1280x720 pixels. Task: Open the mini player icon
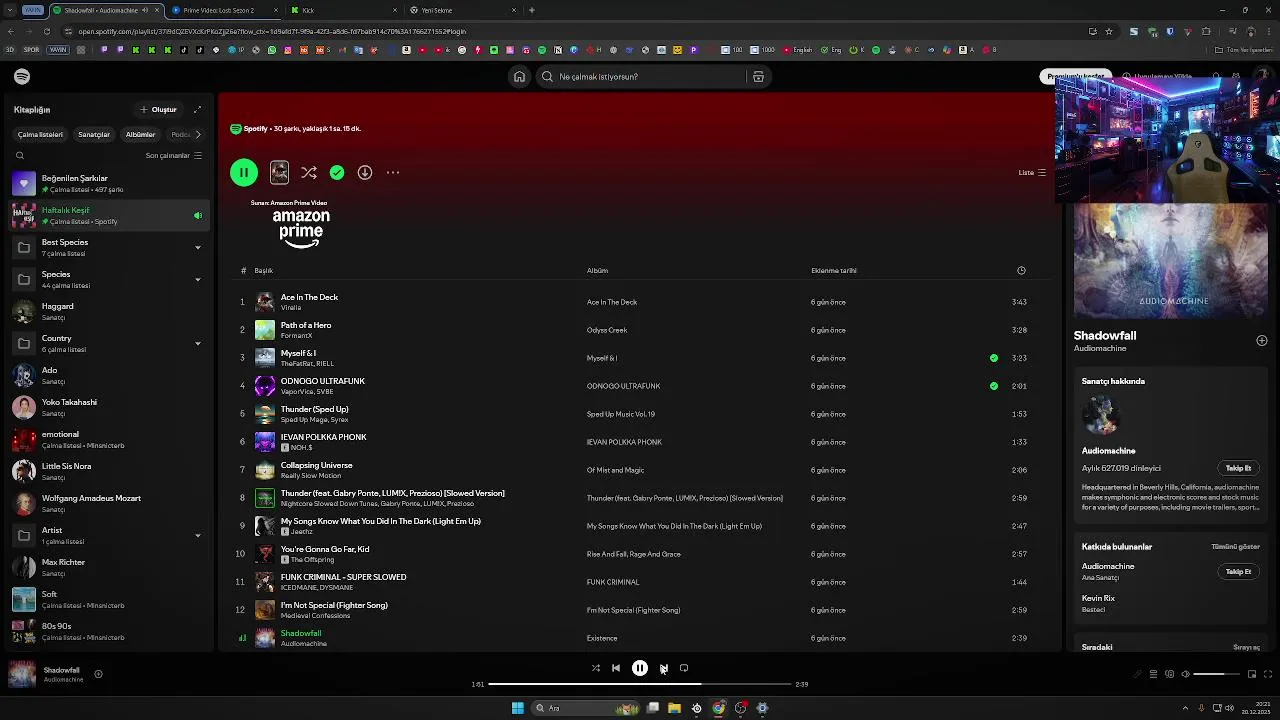[x=1252, y=674]
